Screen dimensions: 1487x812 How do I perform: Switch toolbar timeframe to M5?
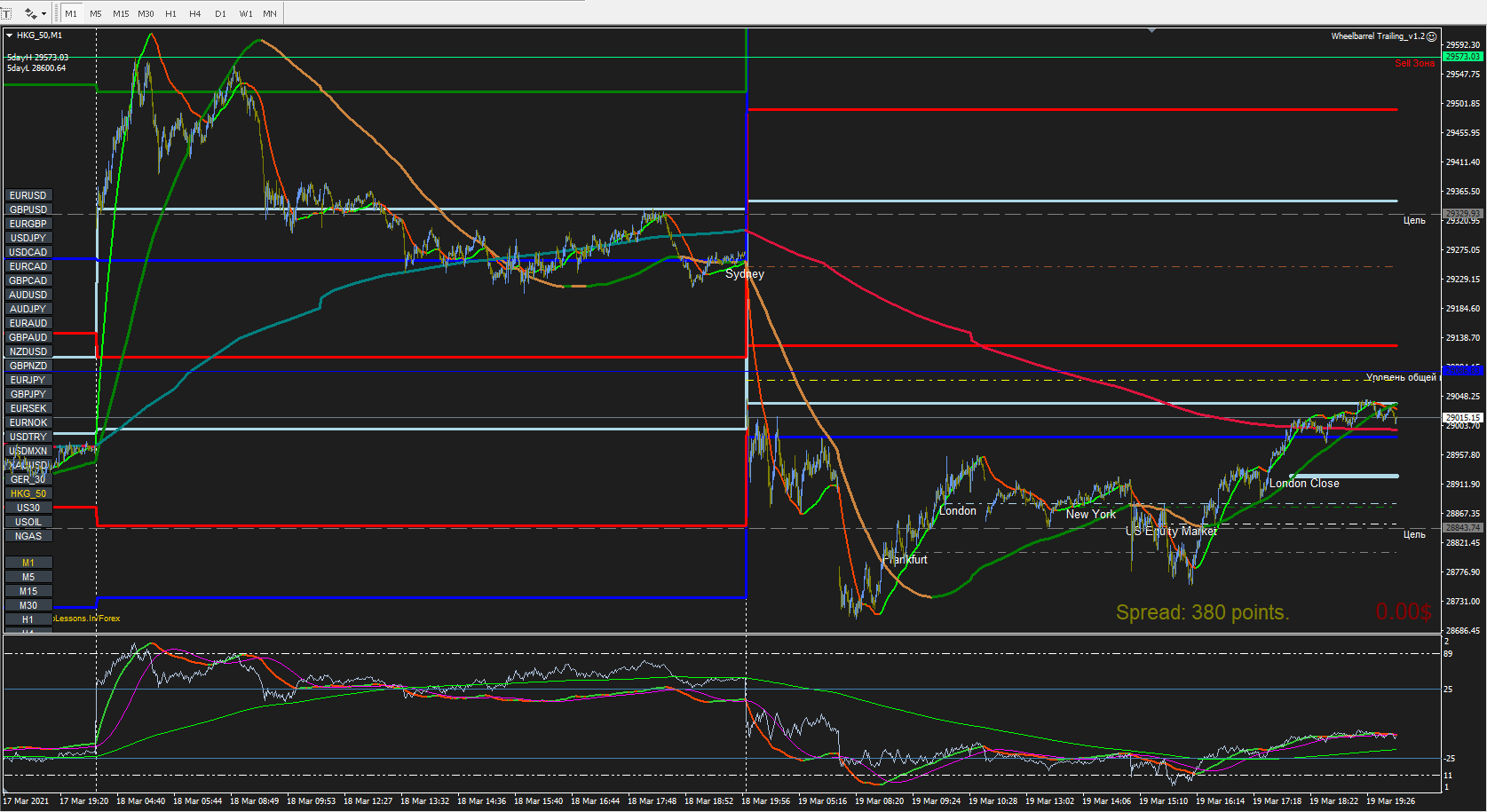(x=96, y=13)
